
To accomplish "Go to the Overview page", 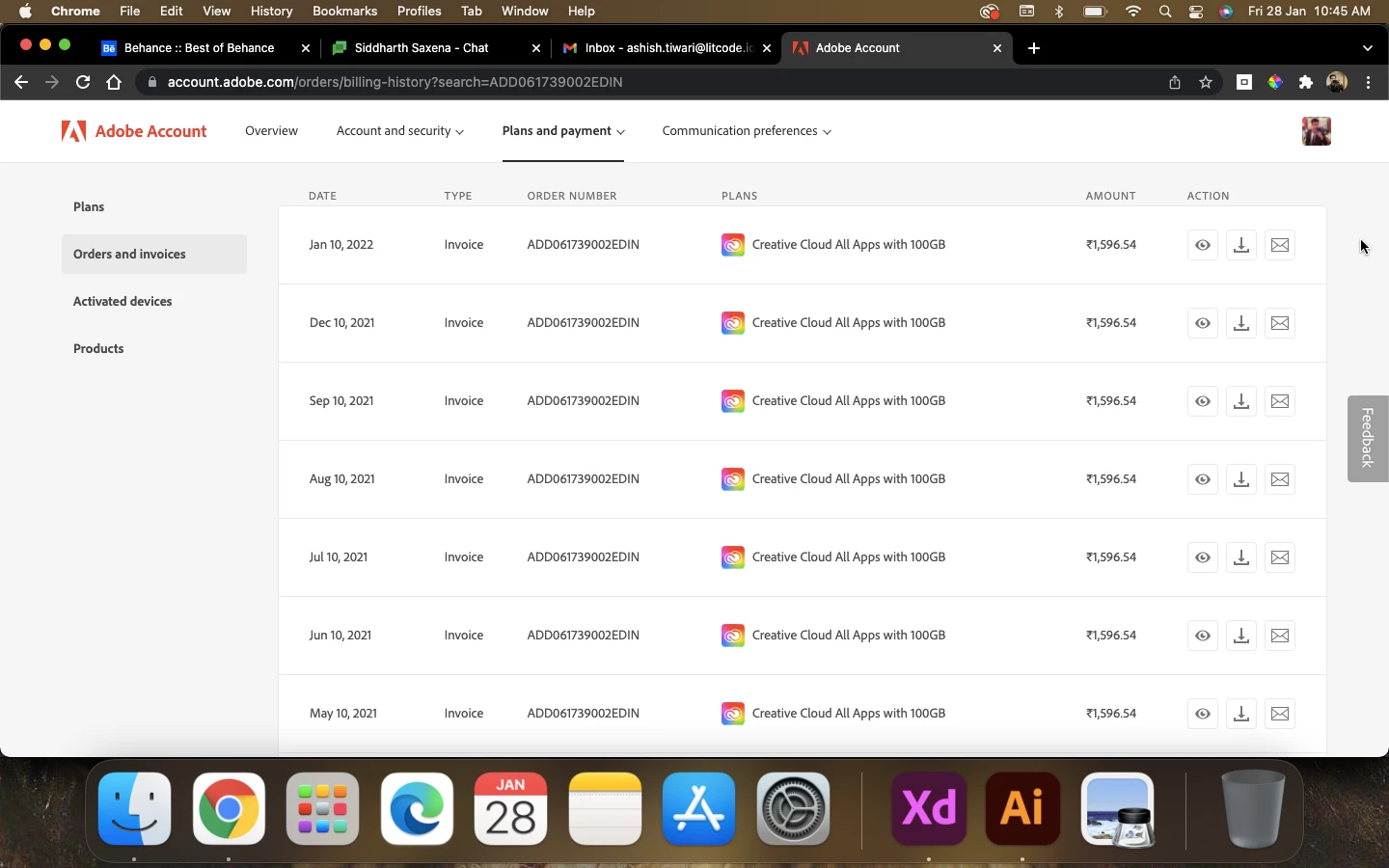I will coord(271,131).
